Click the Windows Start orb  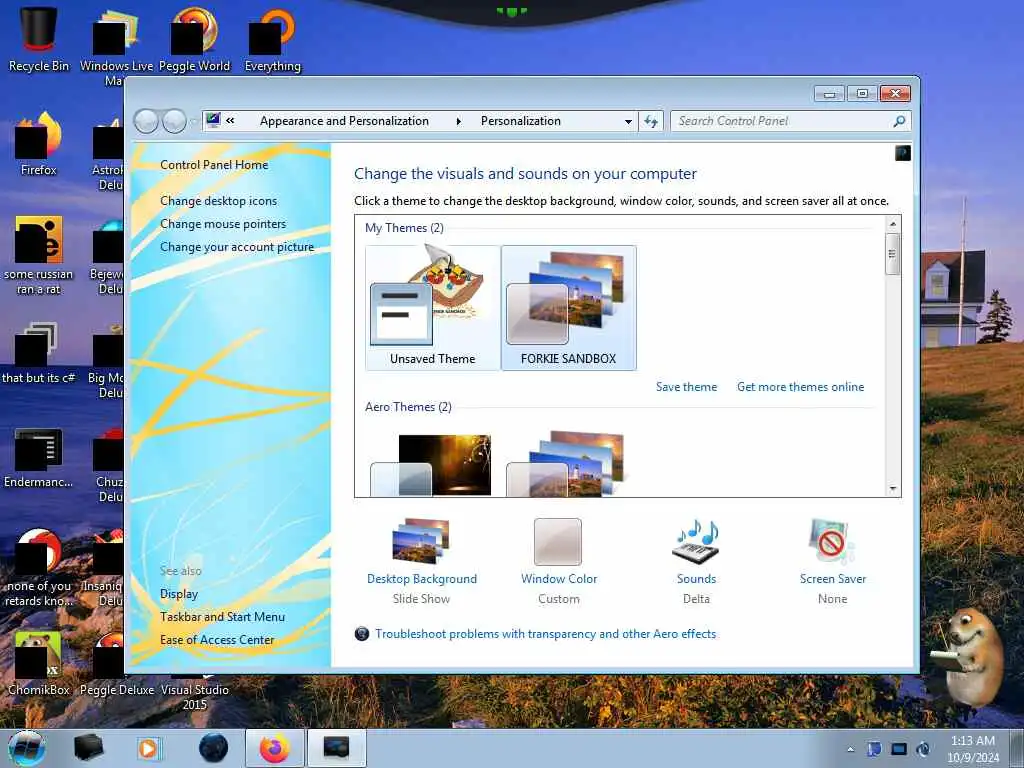coord(27,748)
